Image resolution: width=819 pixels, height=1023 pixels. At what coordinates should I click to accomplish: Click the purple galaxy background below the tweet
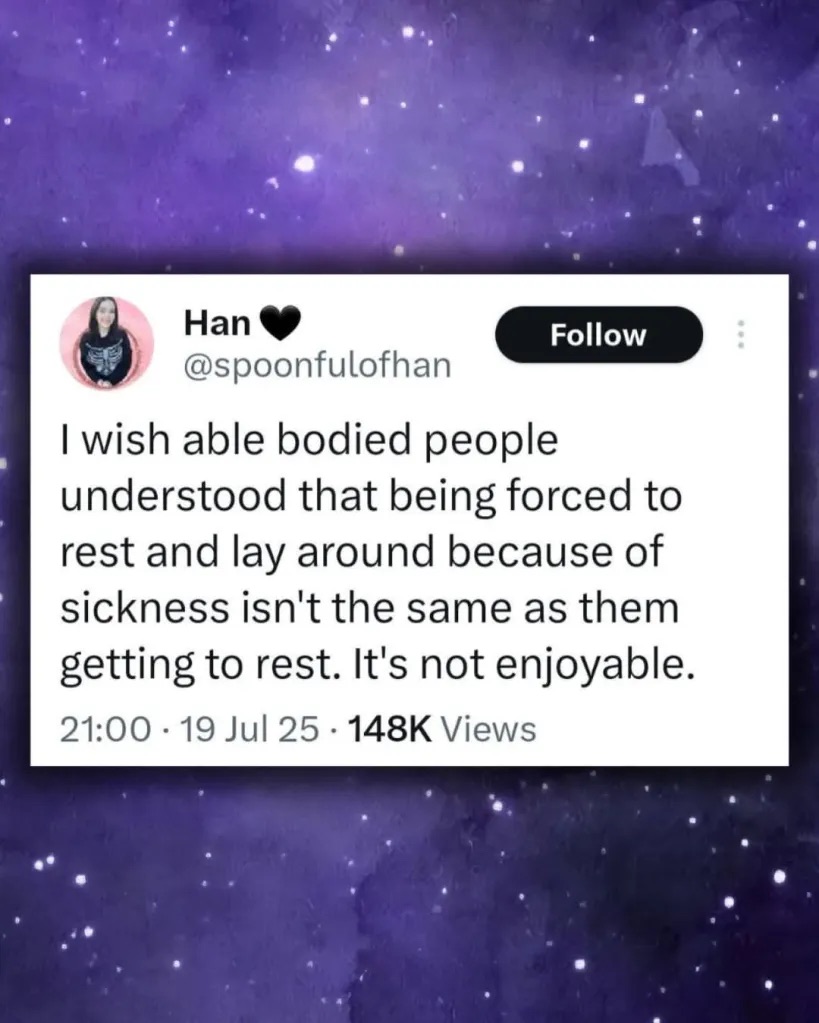coord(409,894)
